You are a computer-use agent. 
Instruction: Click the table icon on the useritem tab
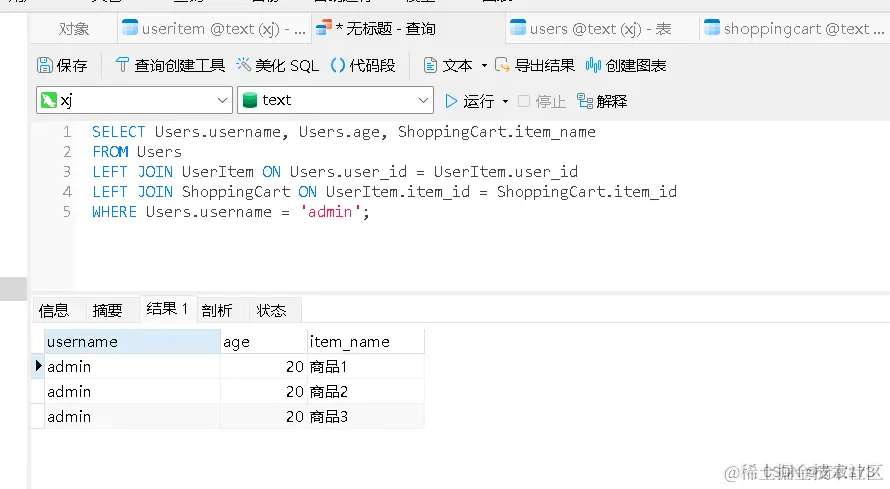[x=130, y=27]
